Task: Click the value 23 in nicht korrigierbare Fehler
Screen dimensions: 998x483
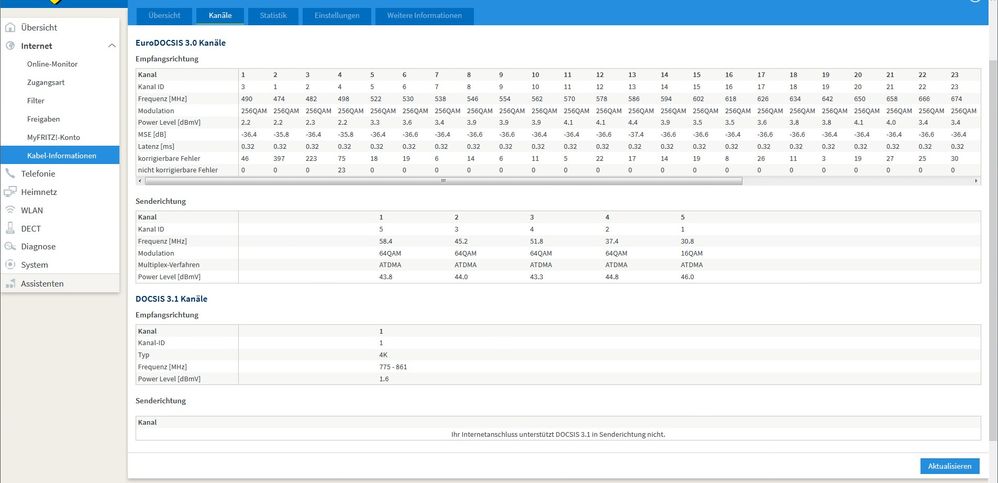Action: (341, 170)
